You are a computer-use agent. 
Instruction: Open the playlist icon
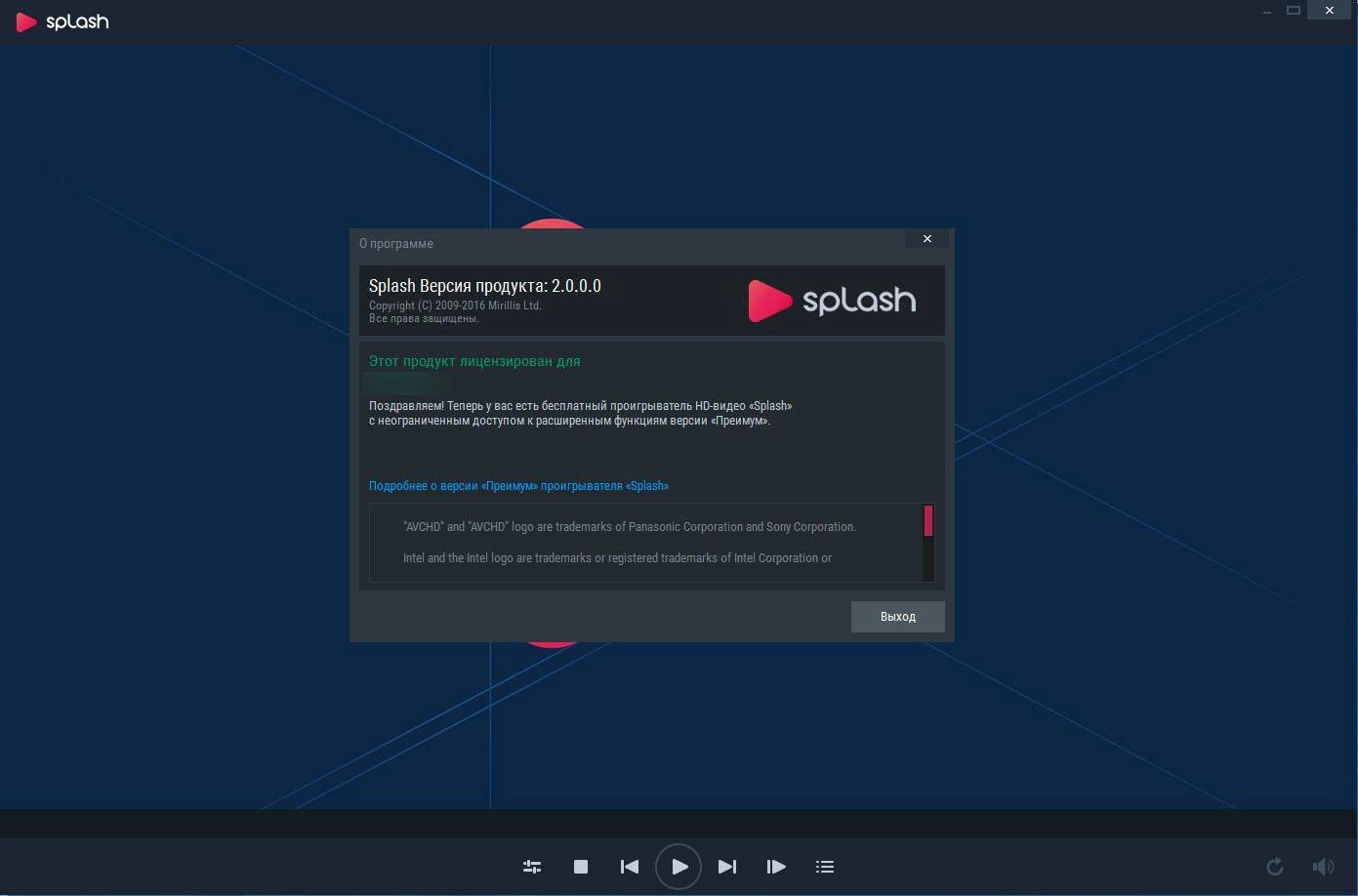(825, 867)
